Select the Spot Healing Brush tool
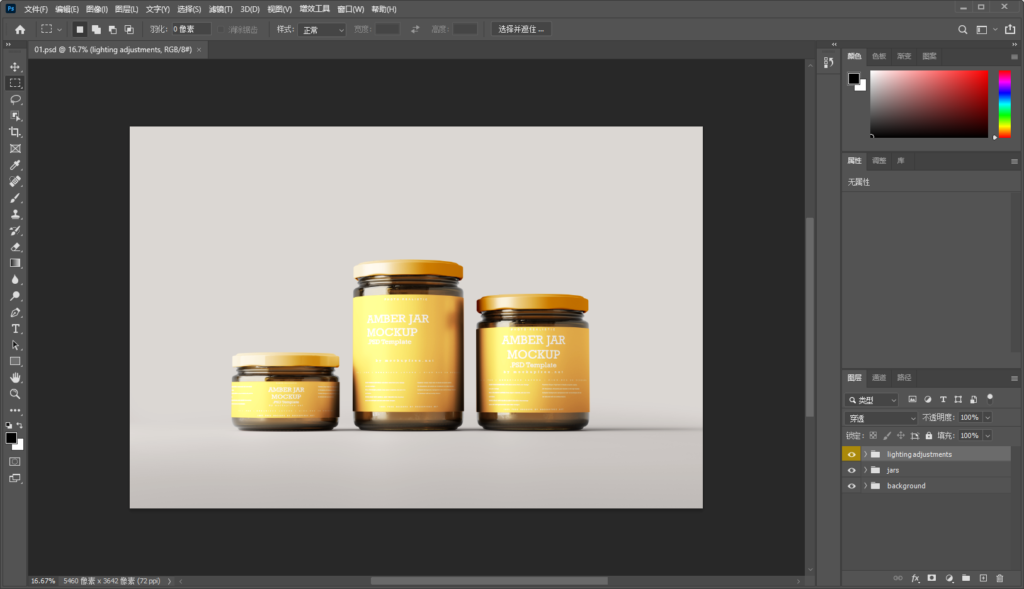The image size is (1024, 589). [15, 181]
